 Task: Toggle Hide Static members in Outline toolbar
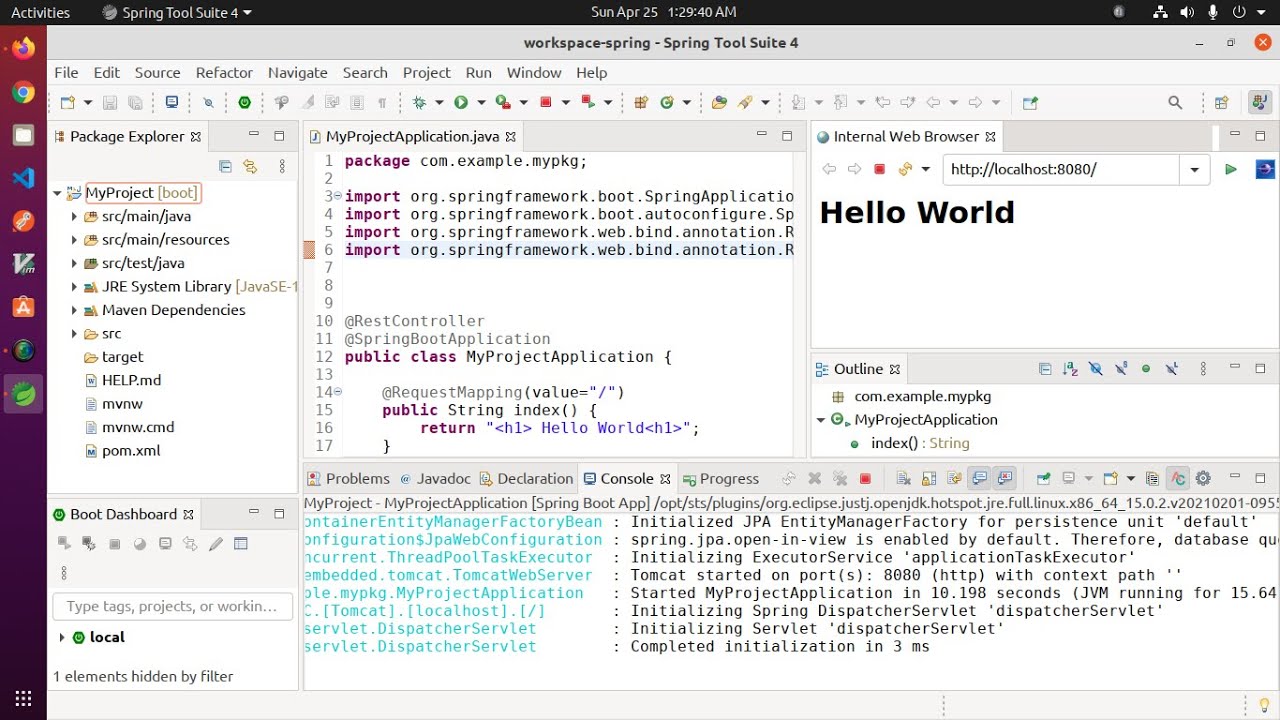tap(1121, 369)
